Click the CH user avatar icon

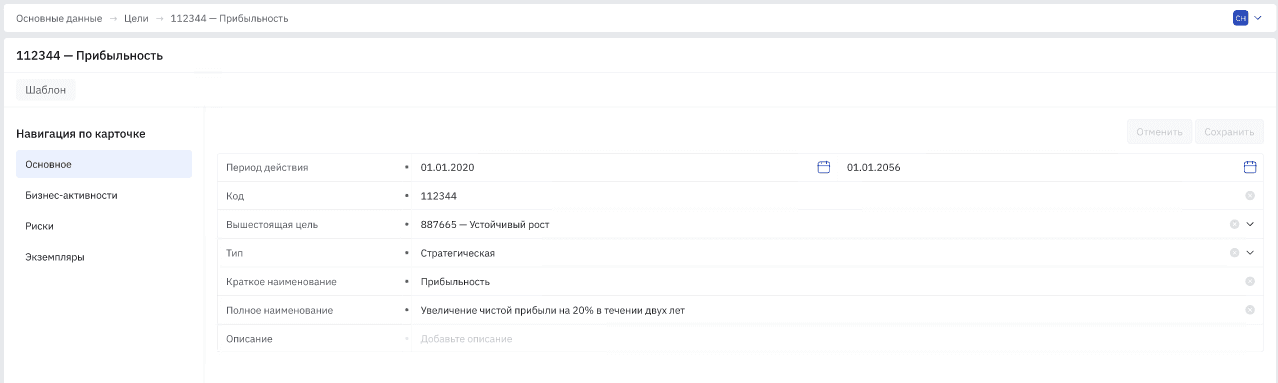click(1240, 18)
